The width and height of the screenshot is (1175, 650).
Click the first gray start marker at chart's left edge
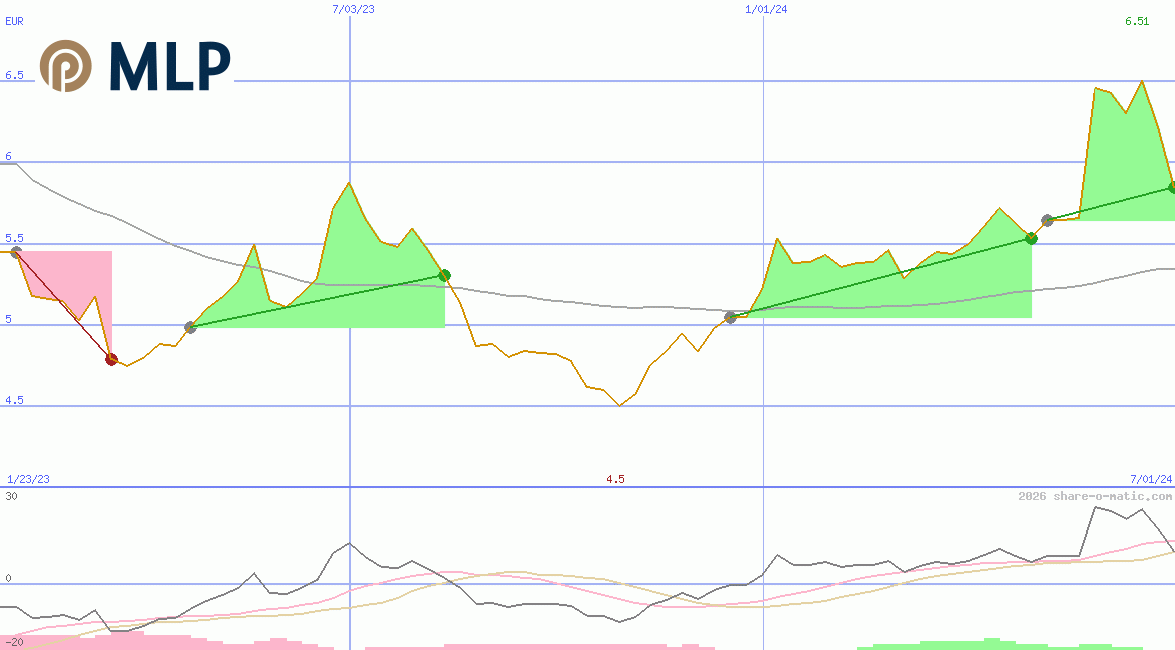[15, 252]
